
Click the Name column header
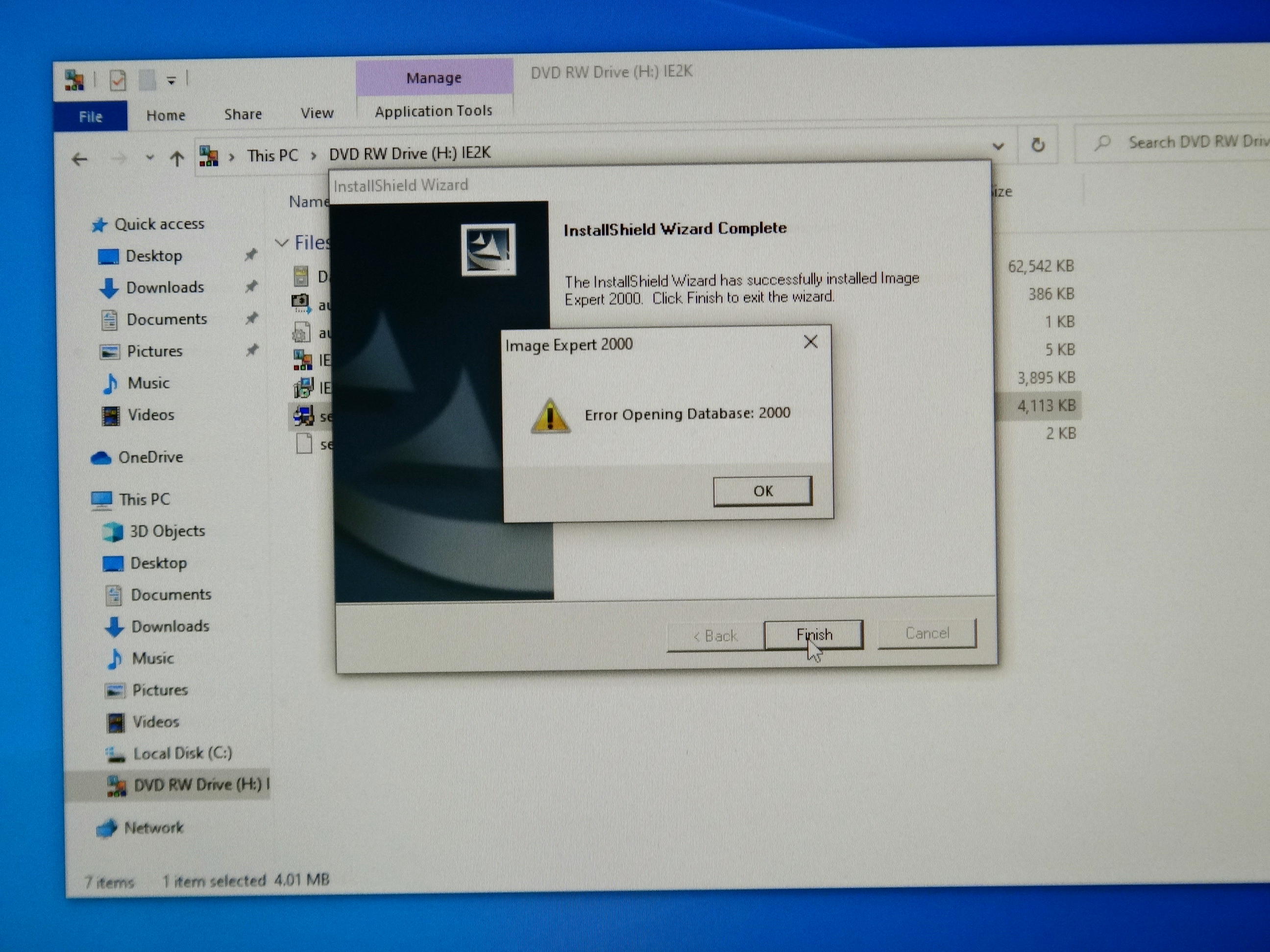309,201
